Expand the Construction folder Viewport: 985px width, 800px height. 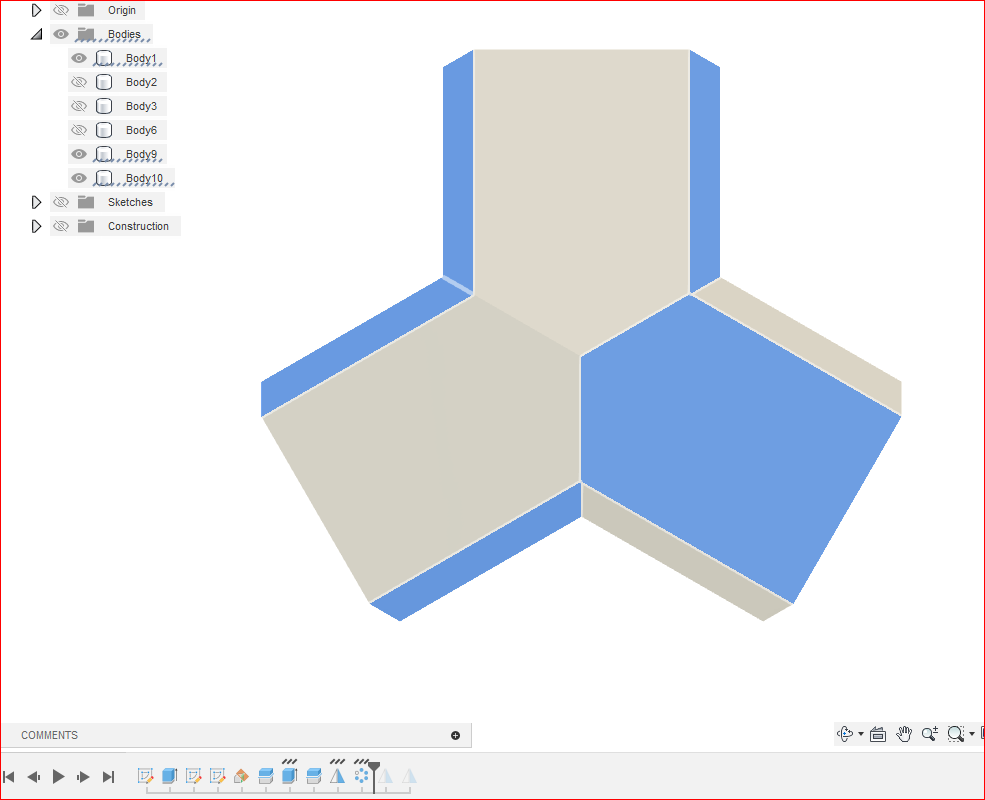37,225
